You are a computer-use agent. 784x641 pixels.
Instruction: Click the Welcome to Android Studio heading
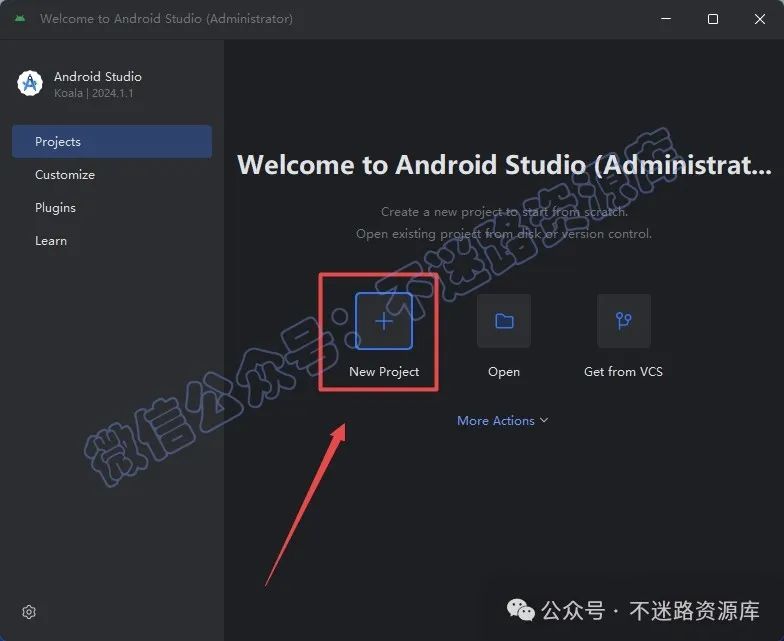tap(504, 164)
